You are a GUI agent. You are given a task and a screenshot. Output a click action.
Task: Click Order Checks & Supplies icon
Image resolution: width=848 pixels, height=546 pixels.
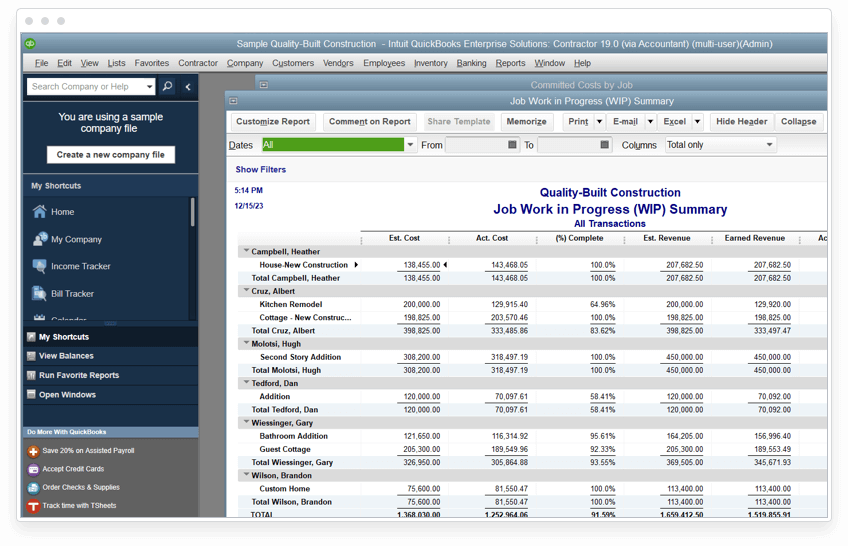coord(33,488)
